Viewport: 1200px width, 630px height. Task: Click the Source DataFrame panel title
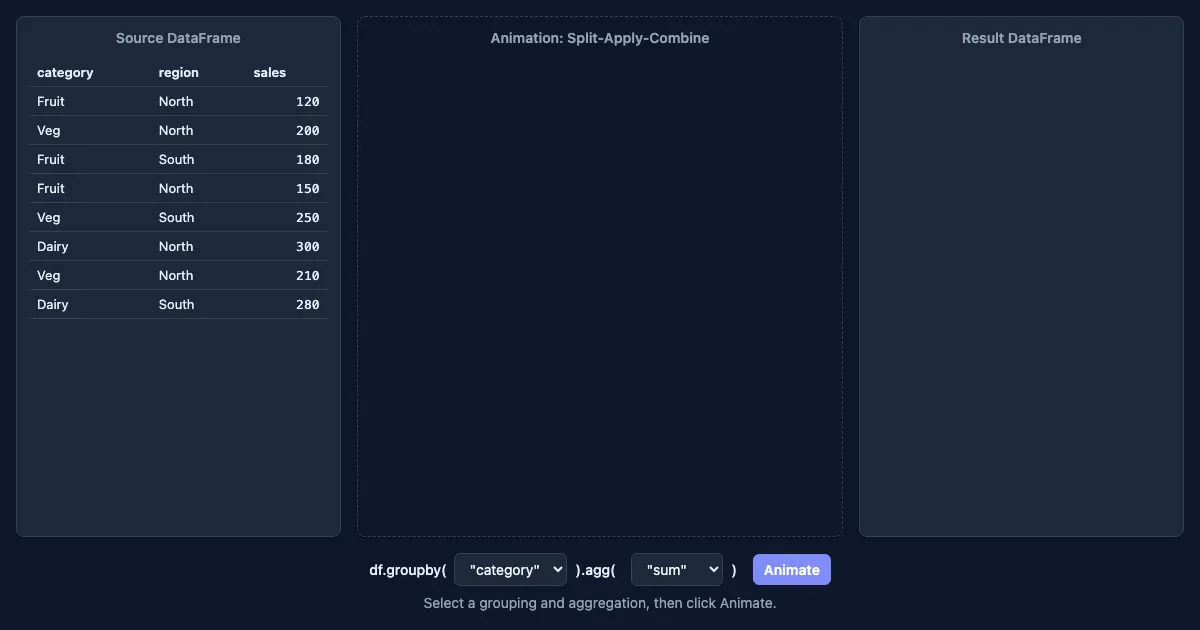178,38
